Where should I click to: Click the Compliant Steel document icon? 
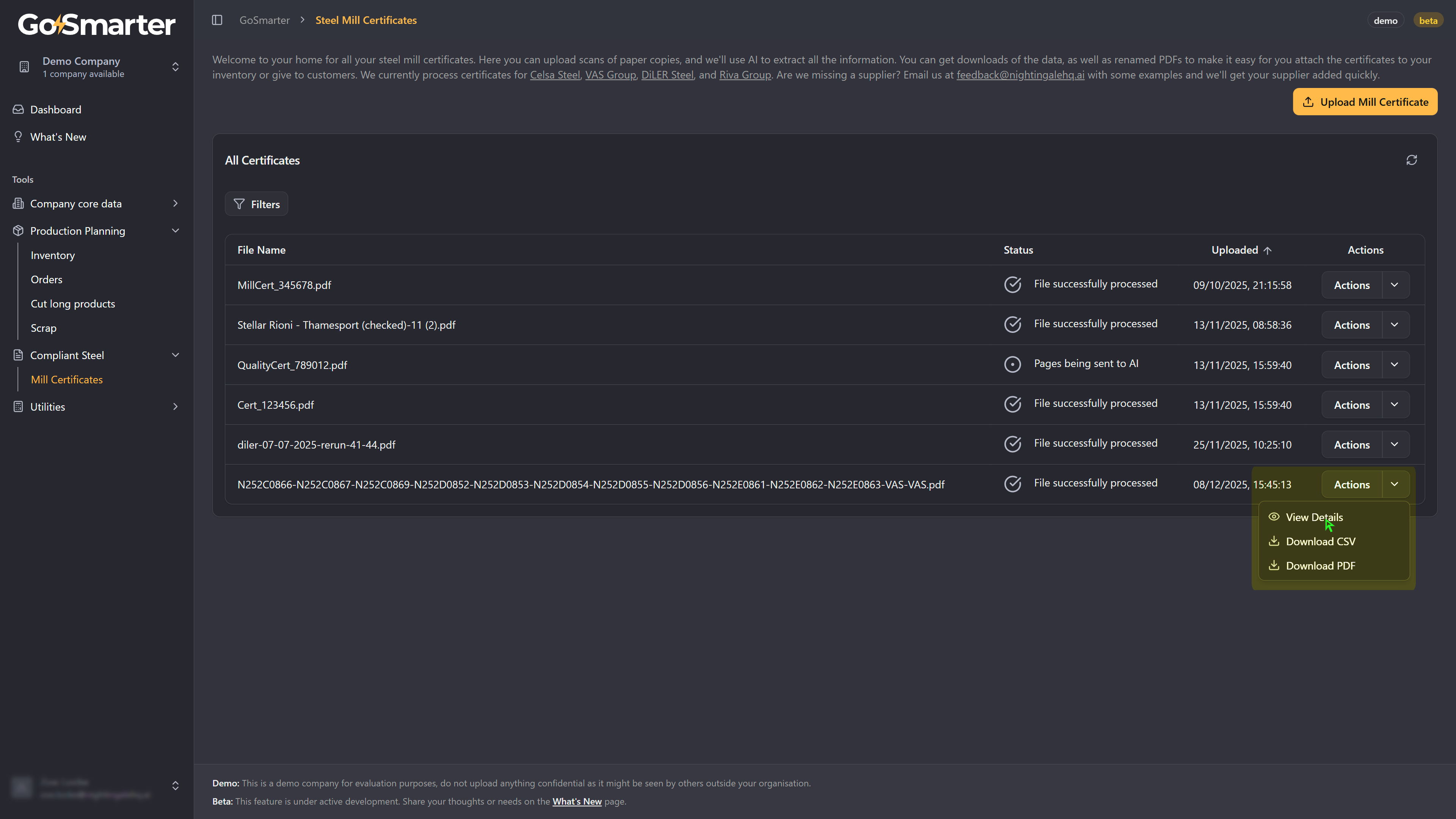pos(18,356)
